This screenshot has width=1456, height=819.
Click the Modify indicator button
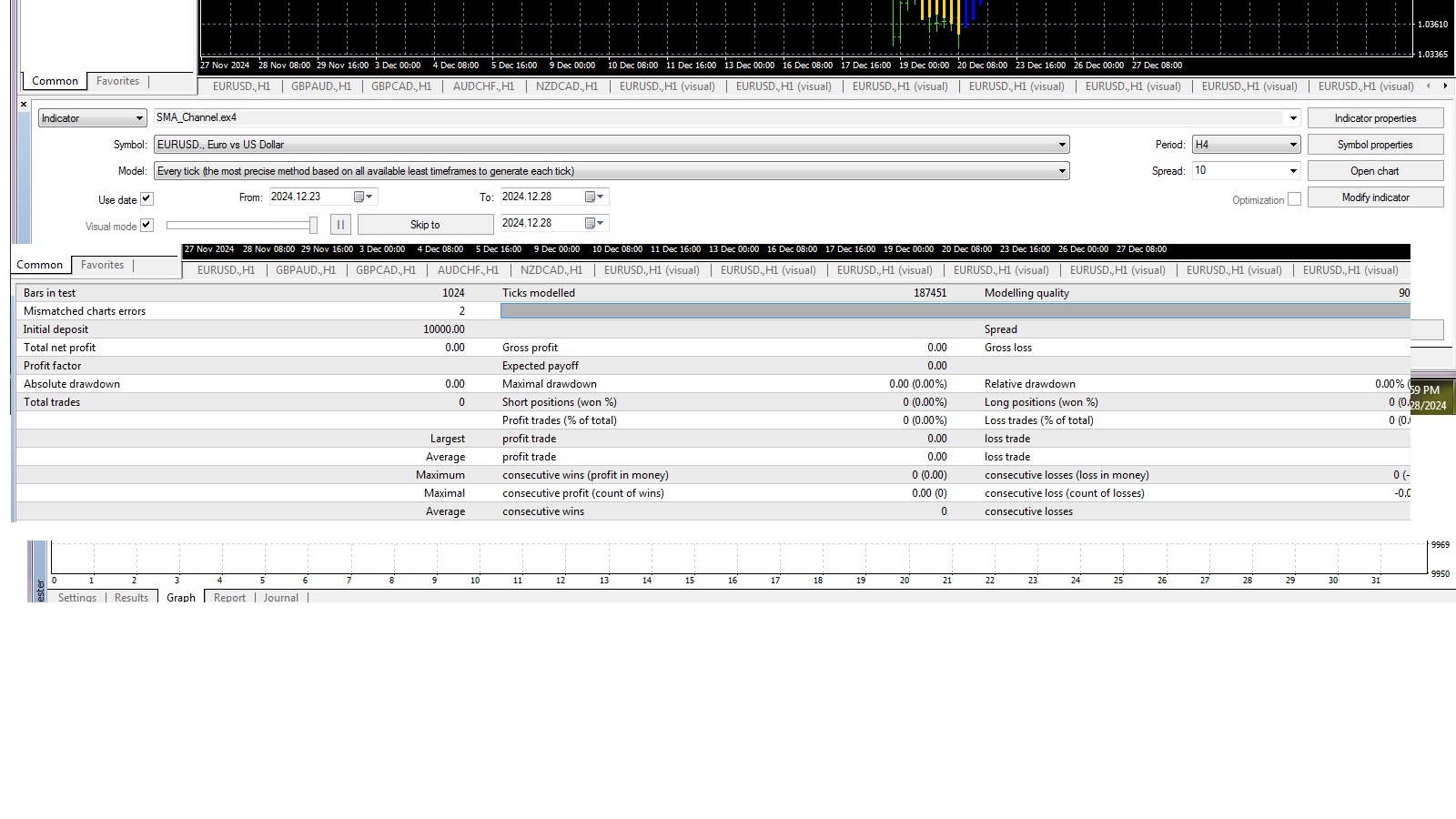[1375, 197]
